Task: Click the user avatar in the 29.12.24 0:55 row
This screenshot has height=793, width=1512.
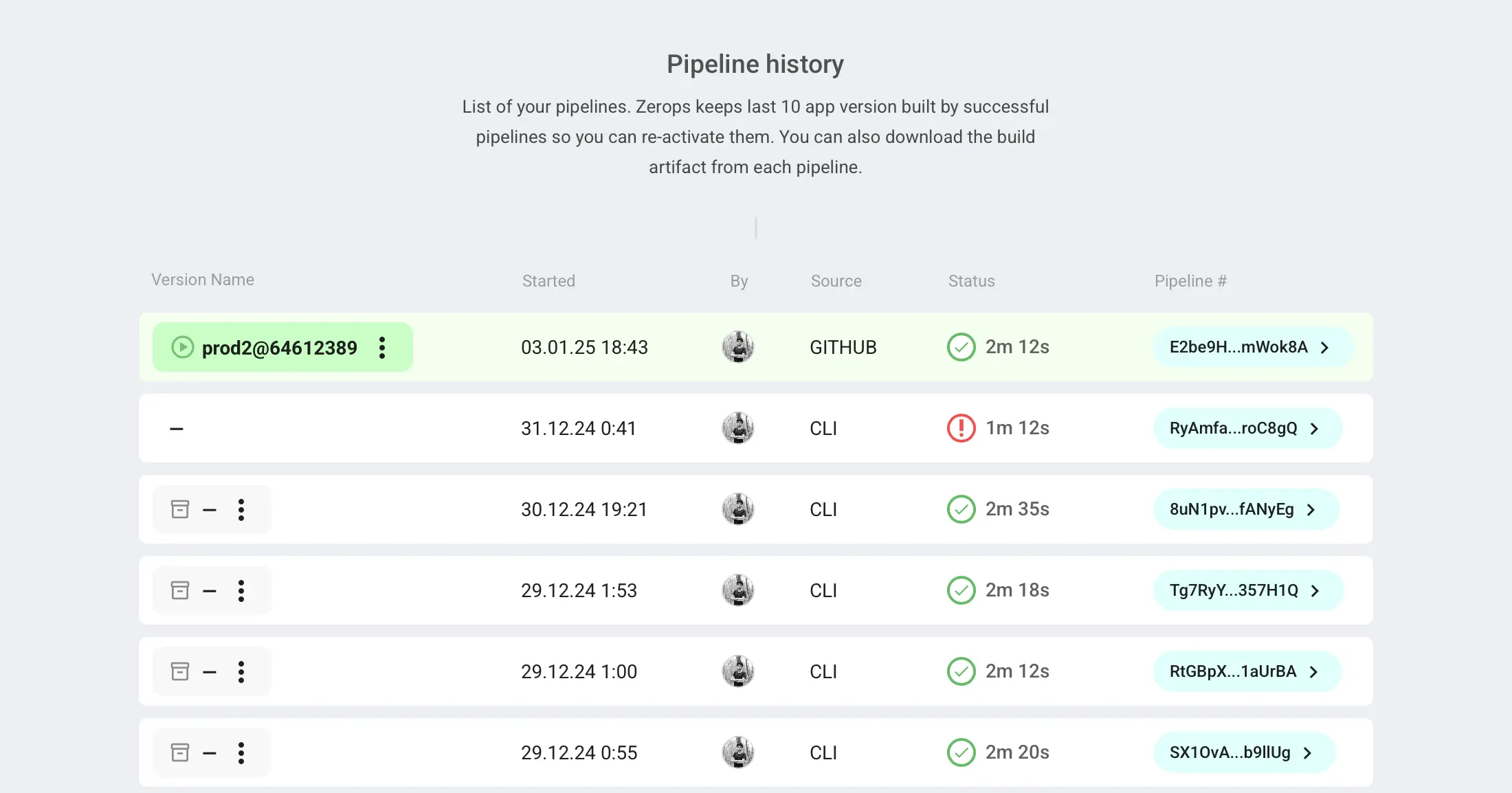Action: pos(738,752)
